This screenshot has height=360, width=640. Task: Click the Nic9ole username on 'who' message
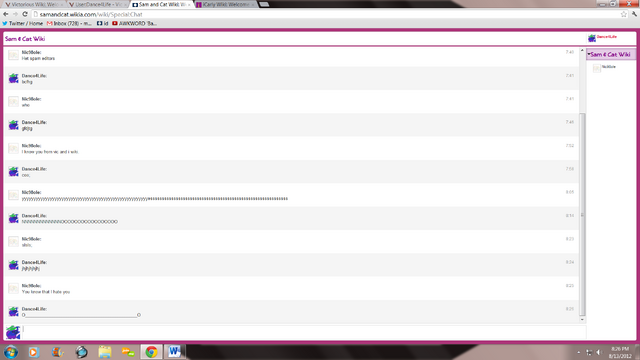point(31,99)
